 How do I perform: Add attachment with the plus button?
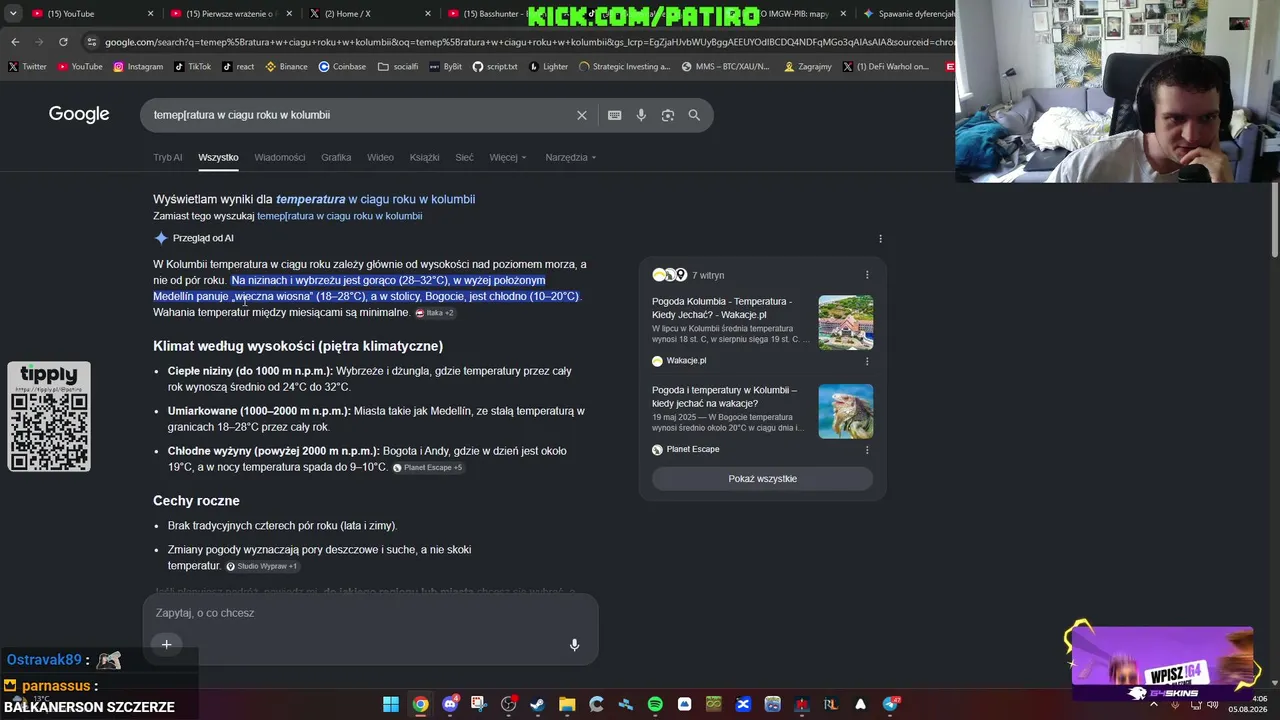click(167, 644)
